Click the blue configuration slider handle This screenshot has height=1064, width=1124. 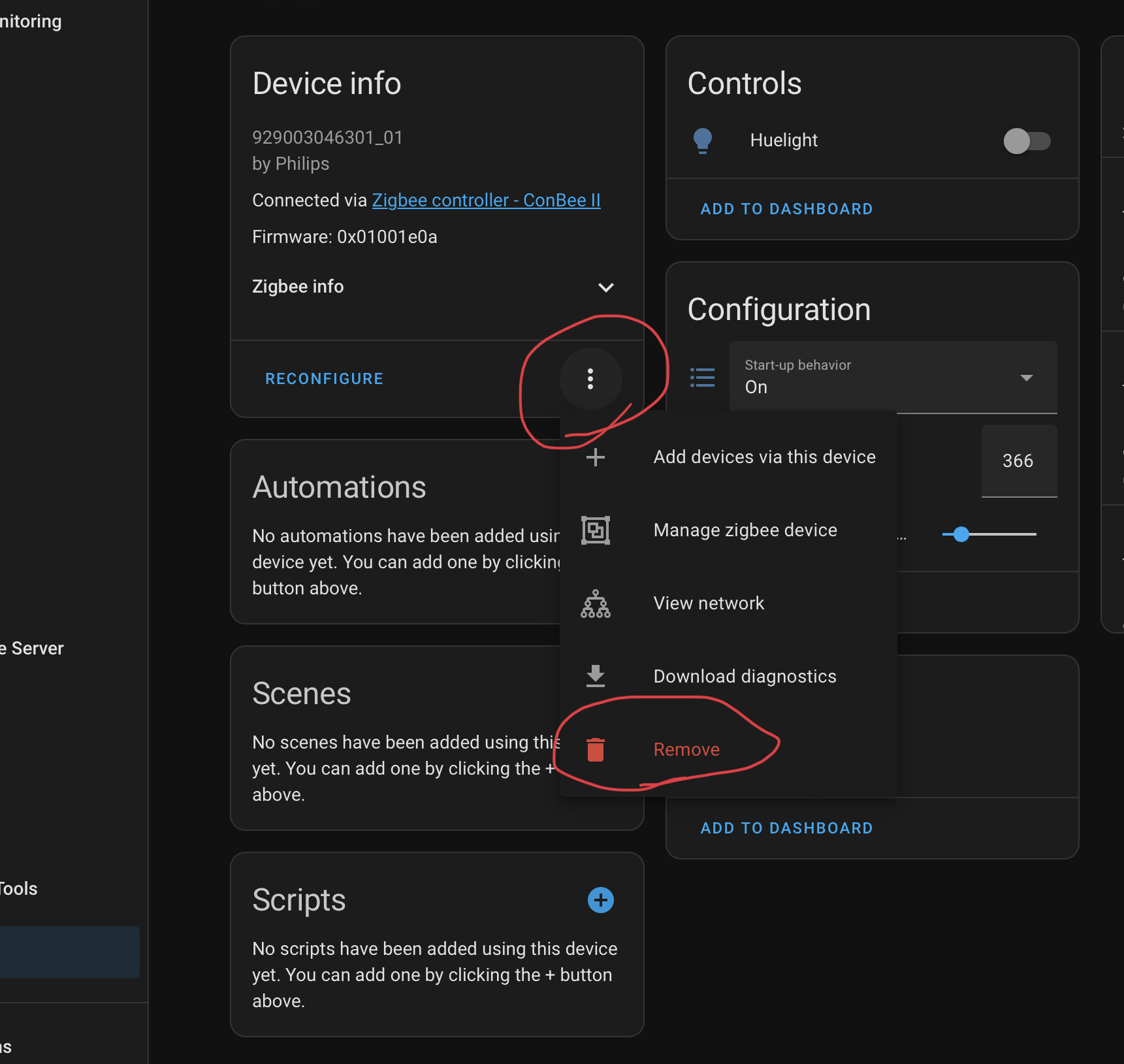[961, 534]
